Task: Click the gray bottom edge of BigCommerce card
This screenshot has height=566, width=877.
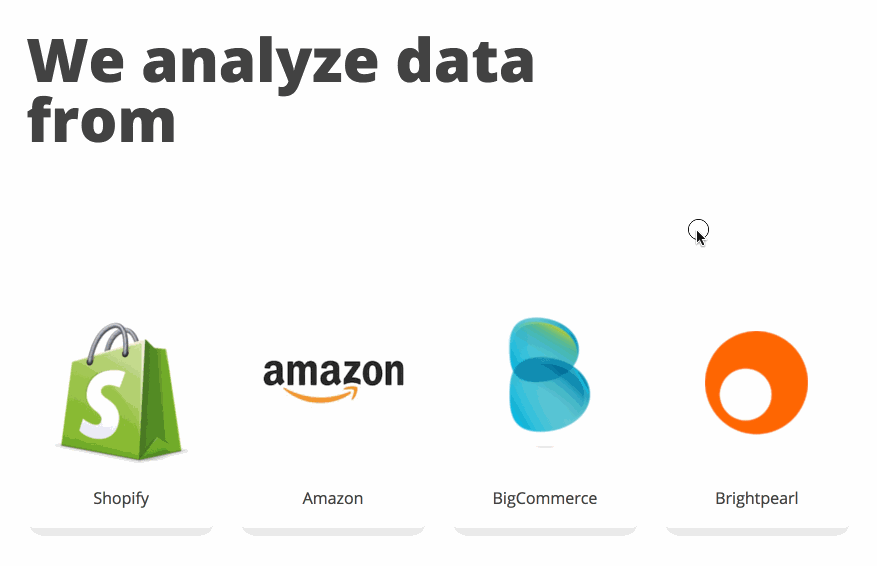Action: point(545,530)
